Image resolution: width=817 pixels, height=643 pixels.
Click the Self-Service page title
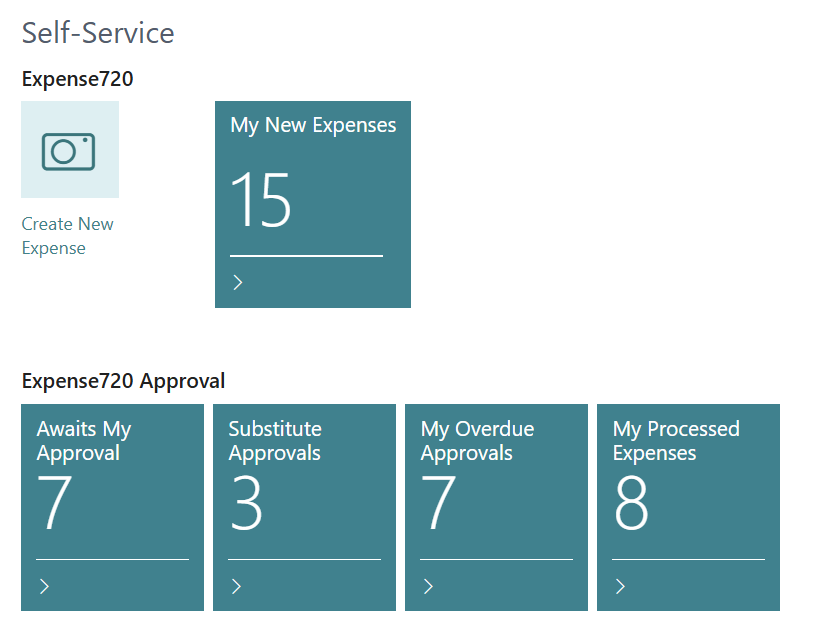(98, 33)
